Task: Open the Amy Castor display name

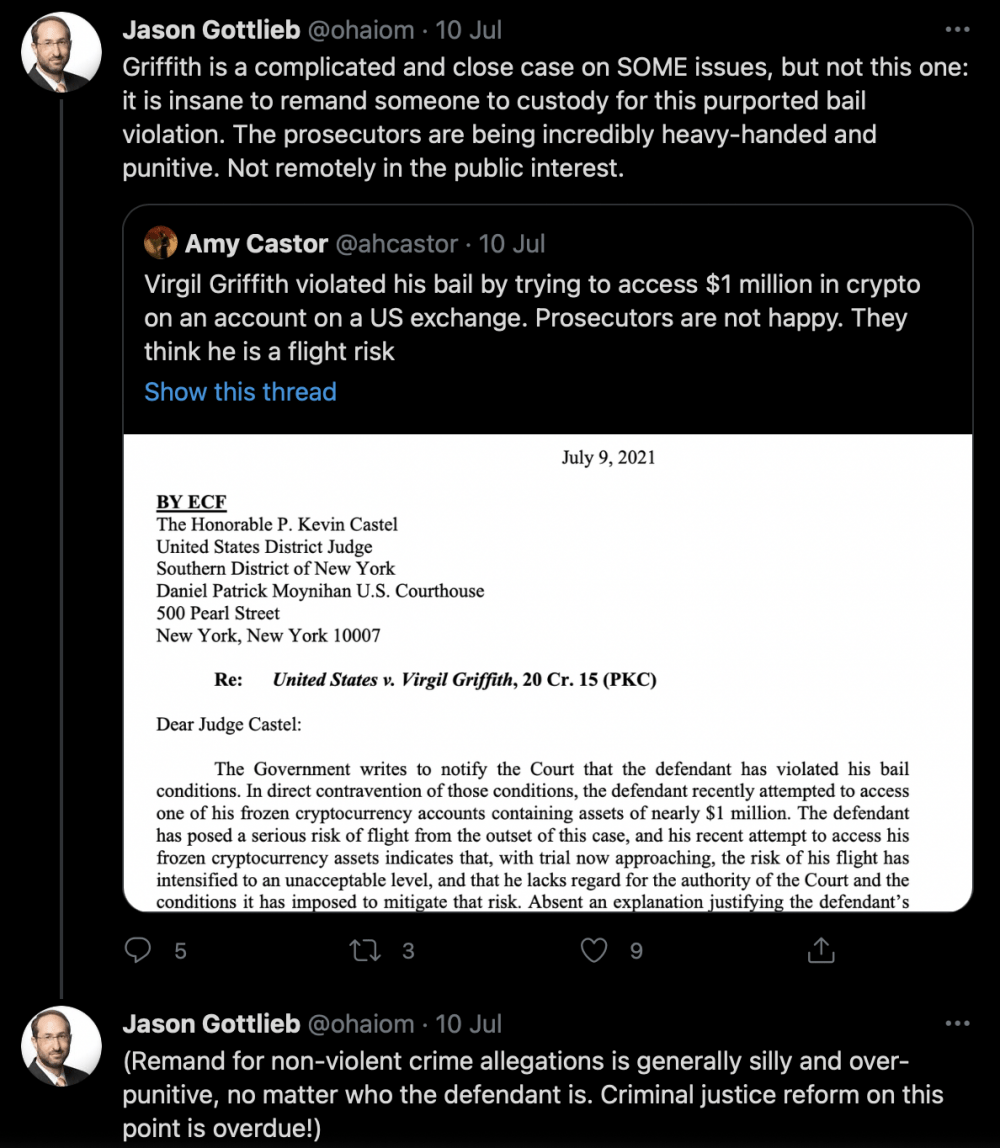Action: click(x=256, y=243)
